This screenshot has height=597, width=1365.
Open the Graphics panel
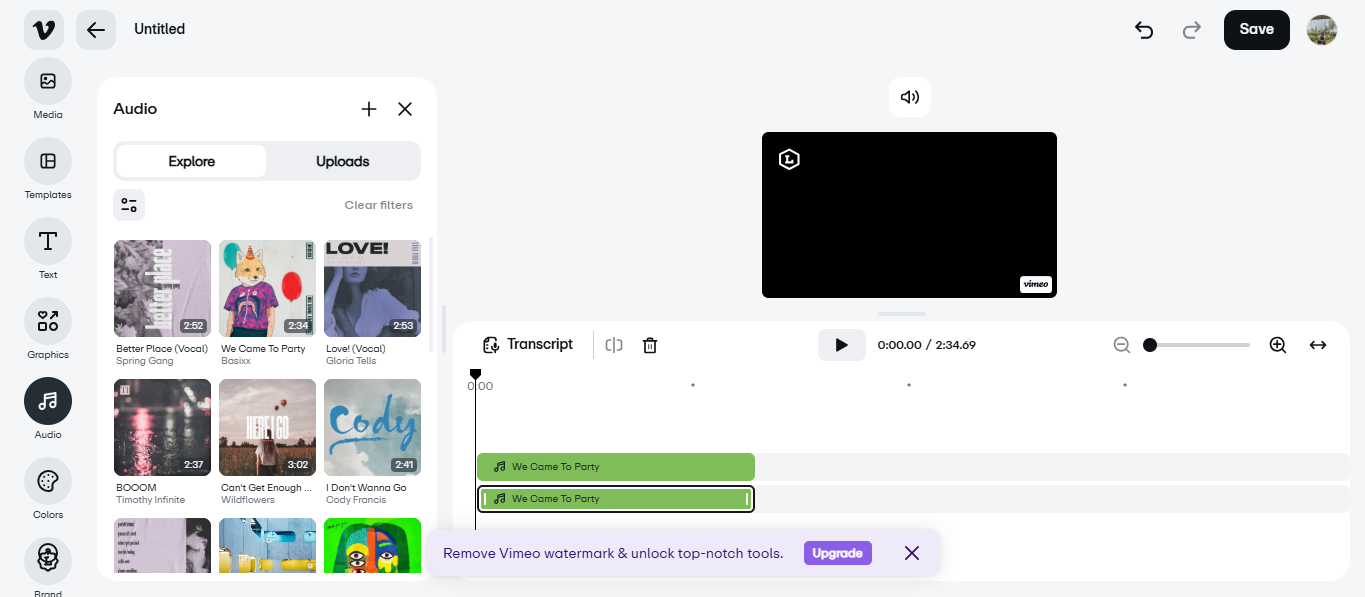coord(48,321)
